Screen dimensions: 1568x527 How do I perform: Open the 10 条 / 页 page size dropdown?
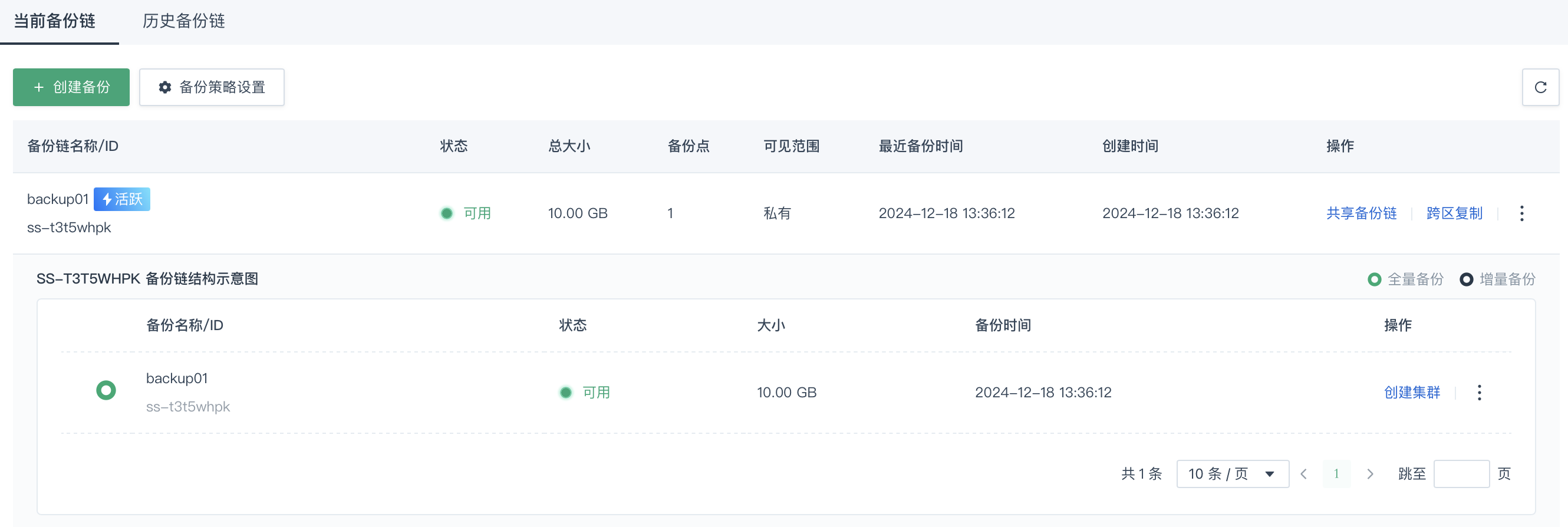click(x=1232, y=474)
